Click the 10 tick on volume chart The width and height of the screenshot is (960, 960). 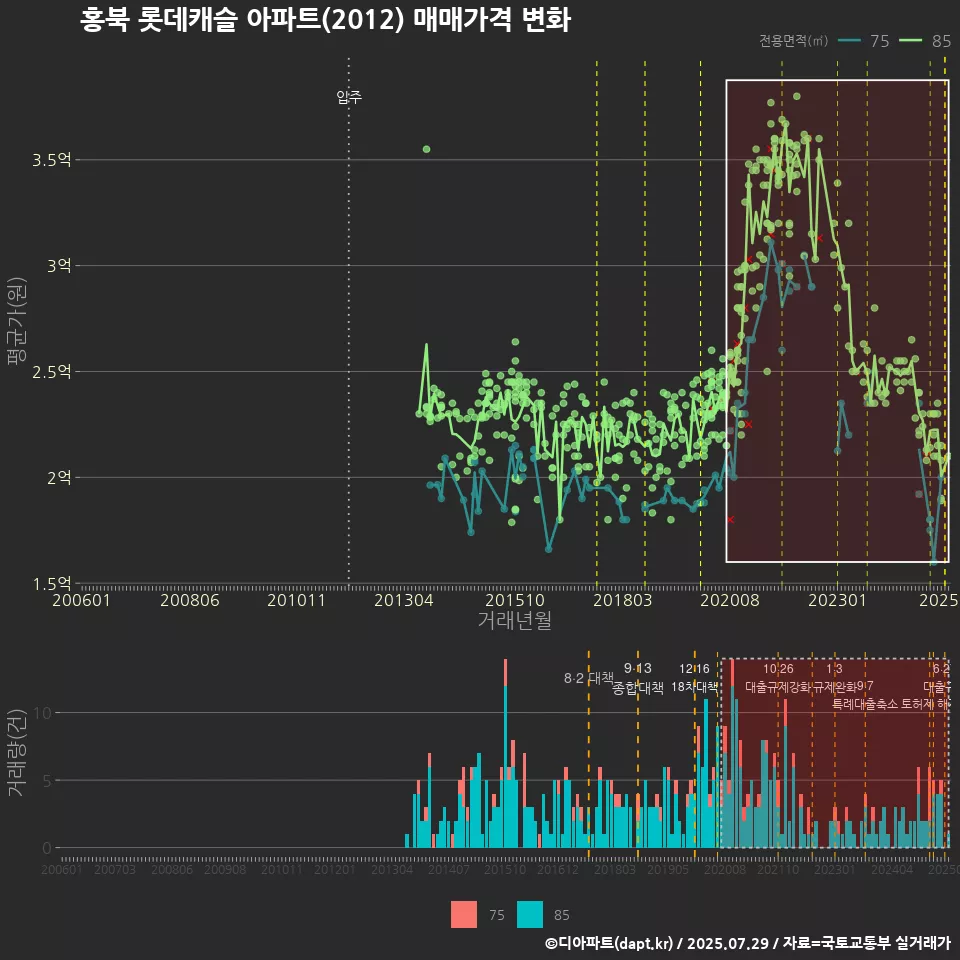[x=43, y=713]
